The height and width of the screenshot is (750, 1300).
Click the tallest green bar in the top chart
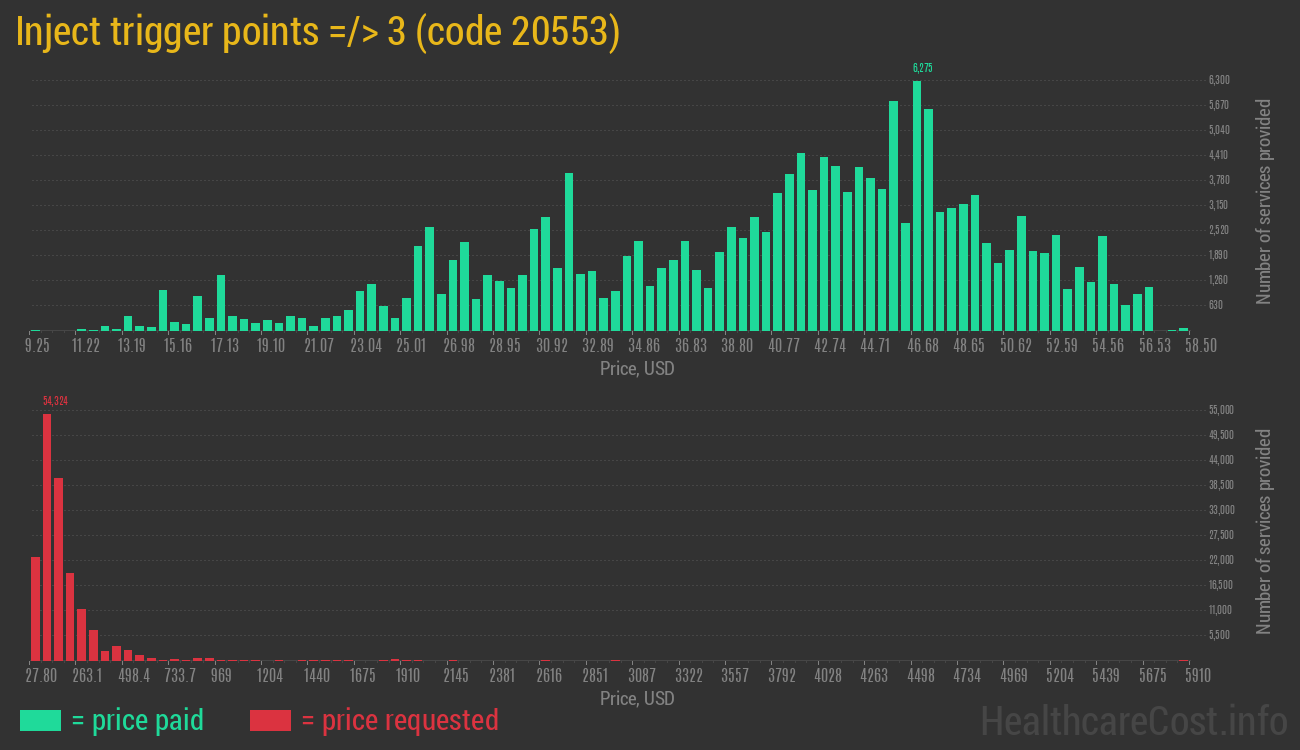coord(917,205)
